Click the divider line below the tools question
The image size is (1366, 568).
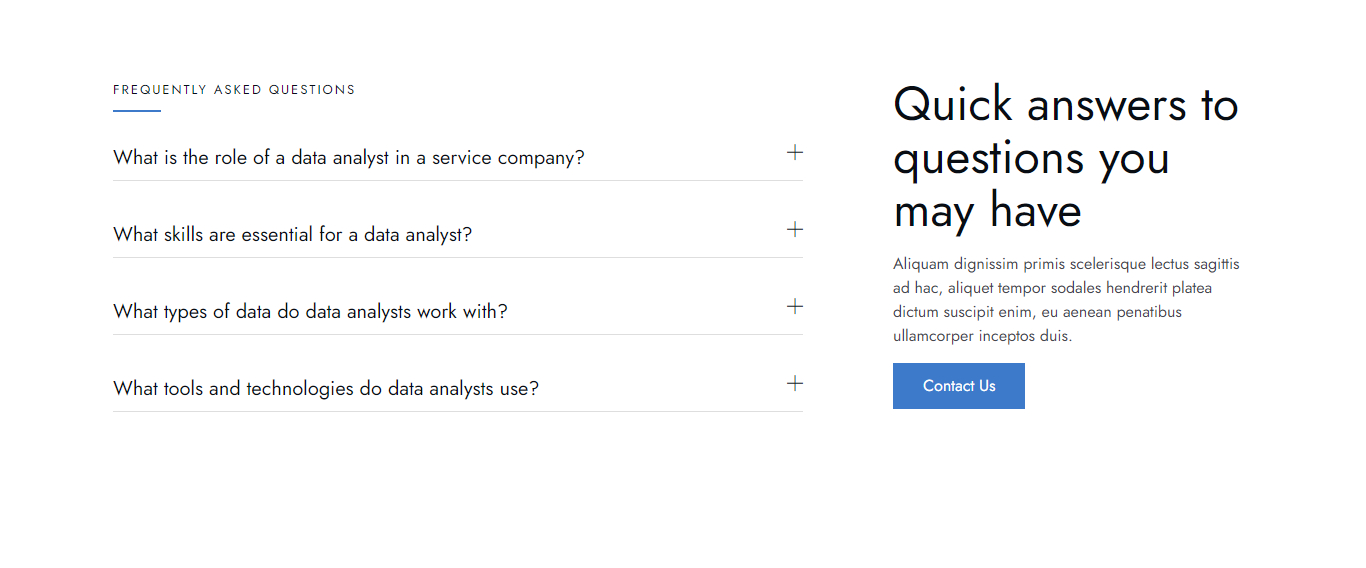[457, 412]
